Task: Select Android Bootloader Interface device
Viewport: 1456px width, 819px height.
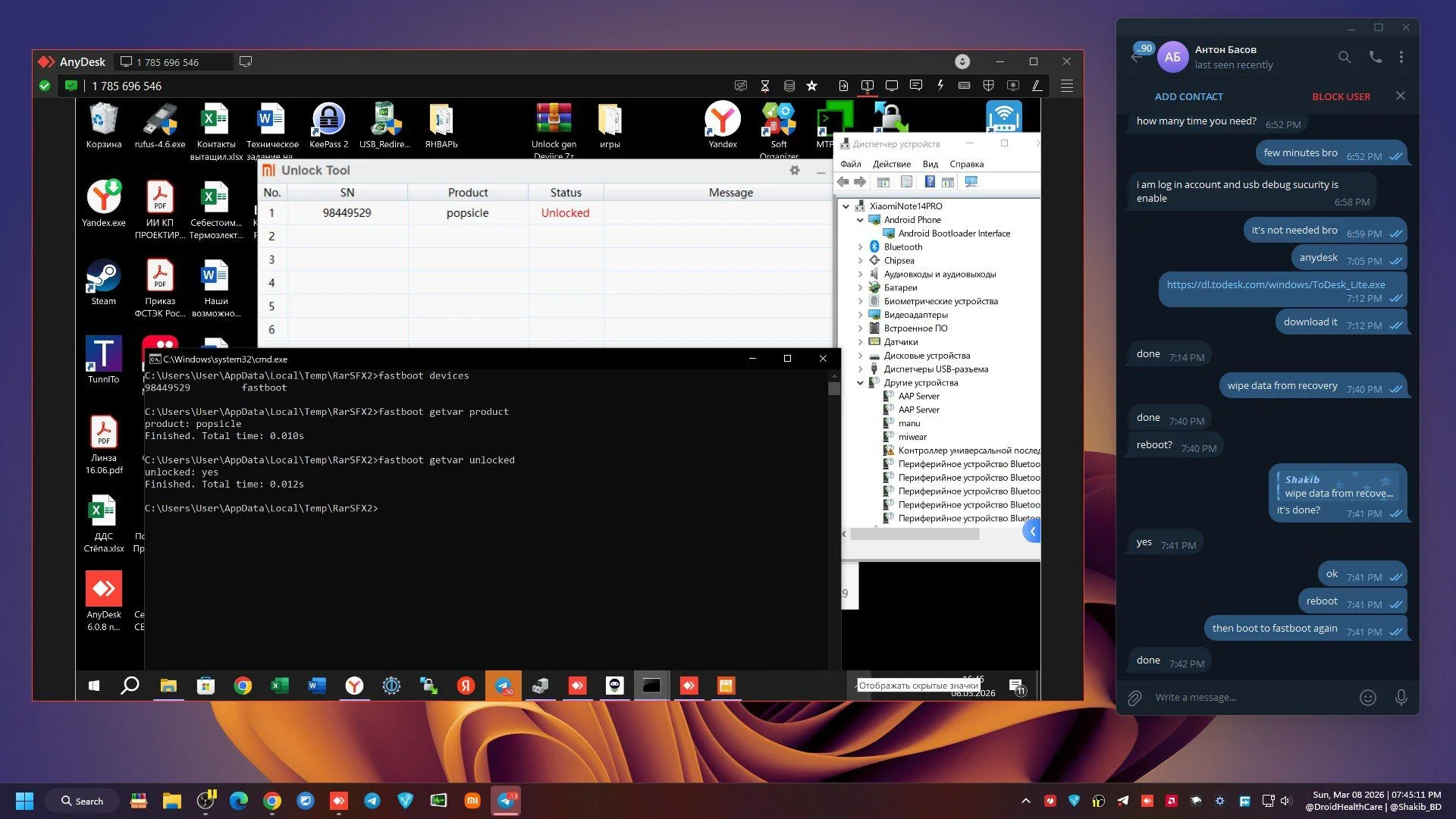Action: (954, 234)
